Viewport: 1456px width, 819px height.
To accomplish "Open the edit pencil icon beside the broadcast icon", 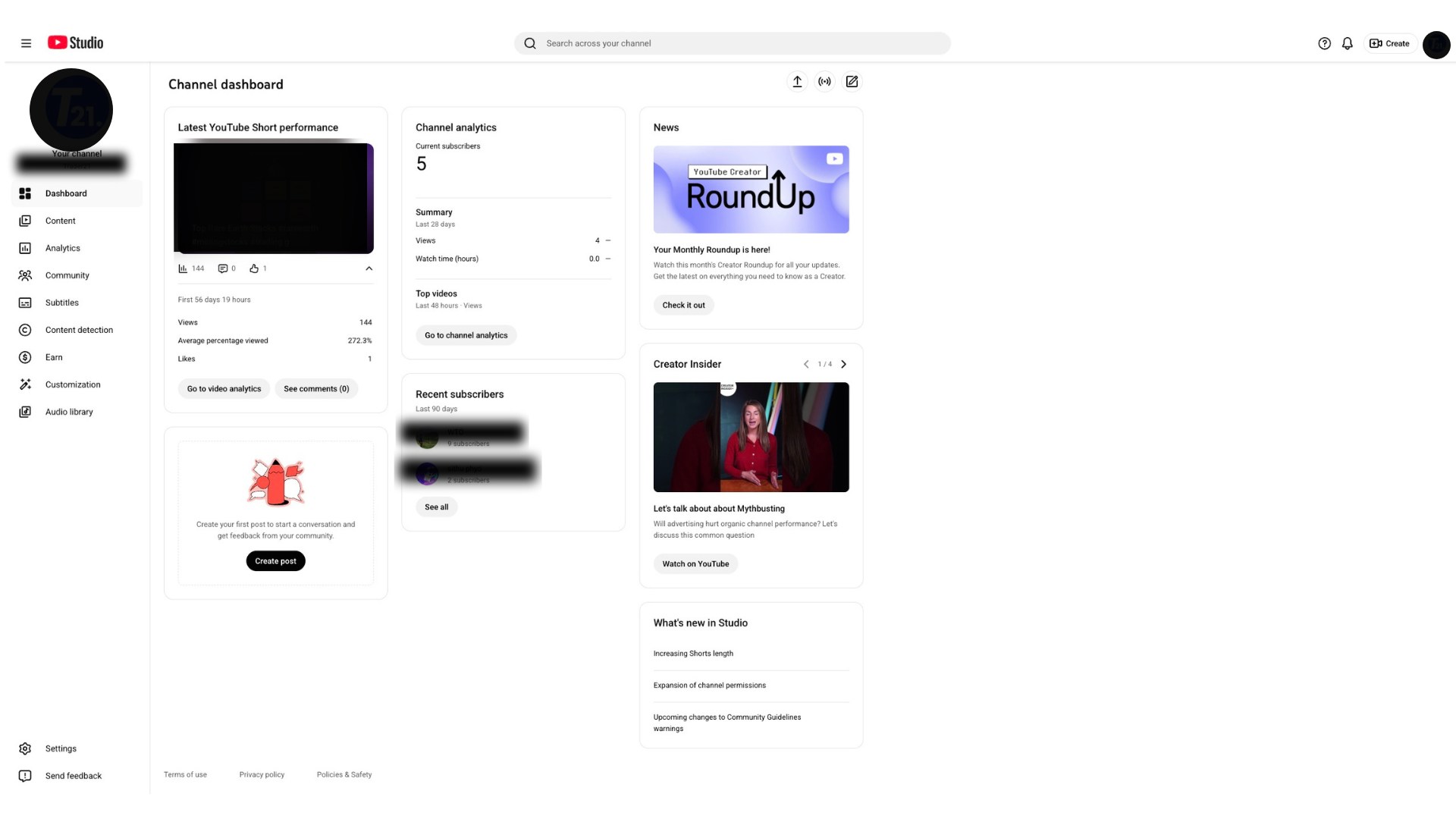I will tap(852, 81).
